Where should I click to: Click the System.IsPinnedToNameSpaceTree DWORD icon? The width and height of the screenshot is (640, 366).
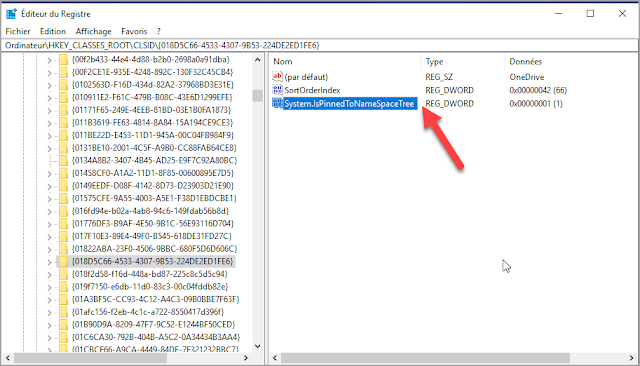(278, 103)
